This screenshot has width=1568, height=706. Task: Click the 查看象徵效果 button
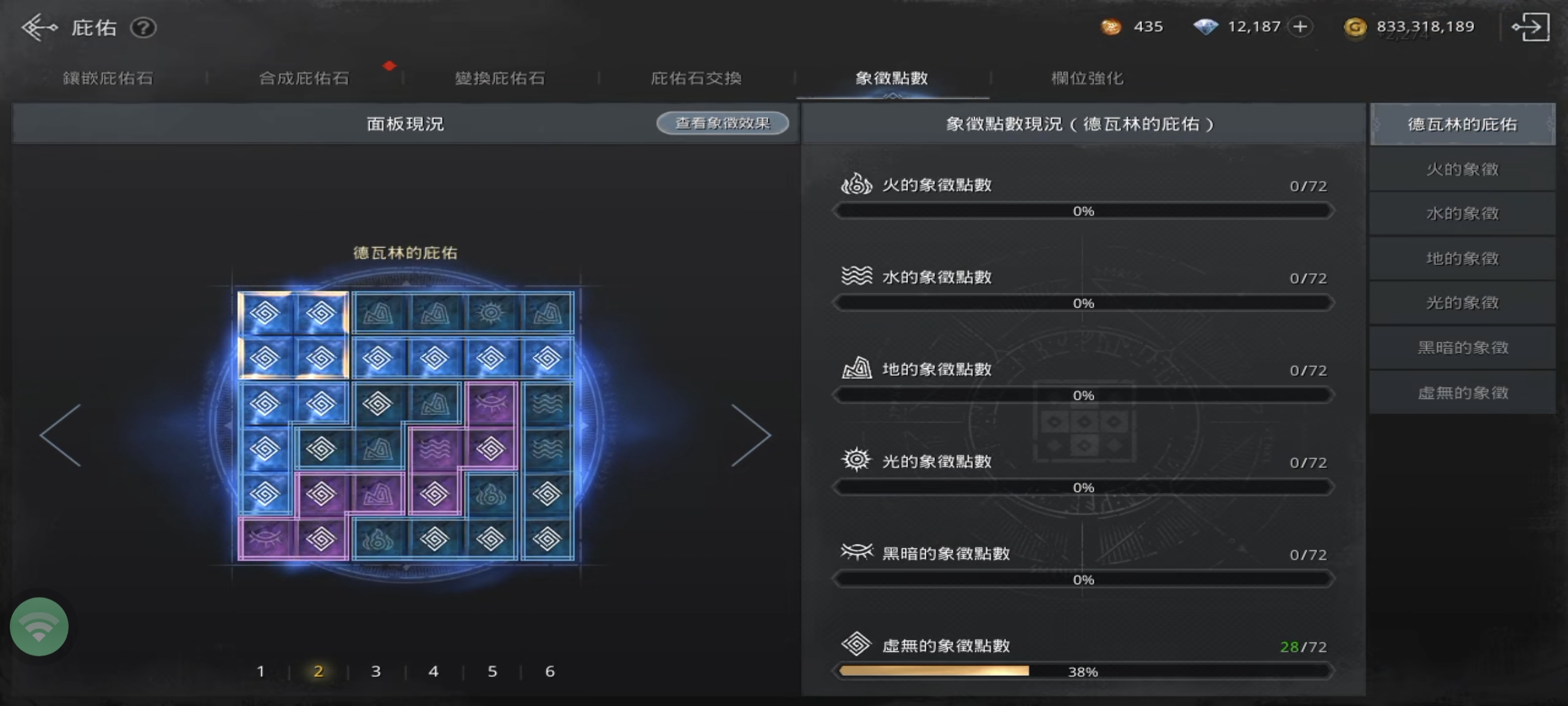click(723, 123)
